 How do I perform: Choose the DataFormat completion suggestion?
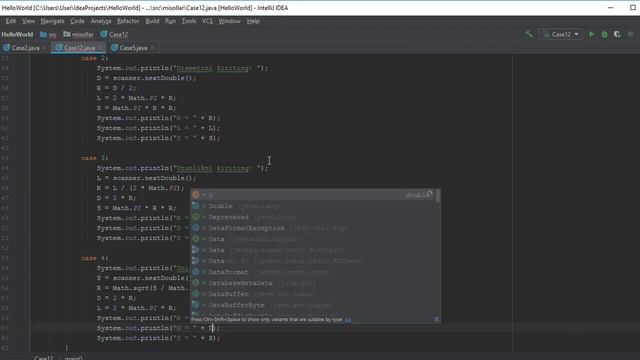(x=313, y=272)
